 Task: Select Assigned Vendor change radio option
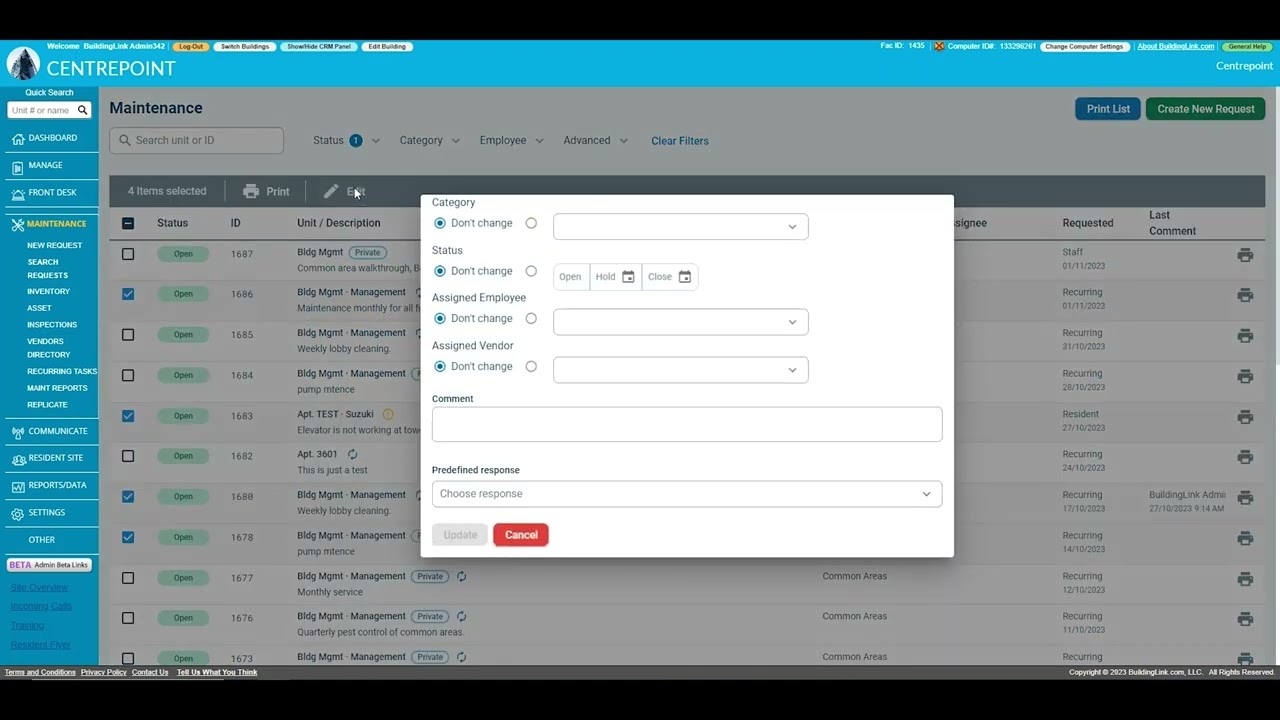tap(531, 366)
